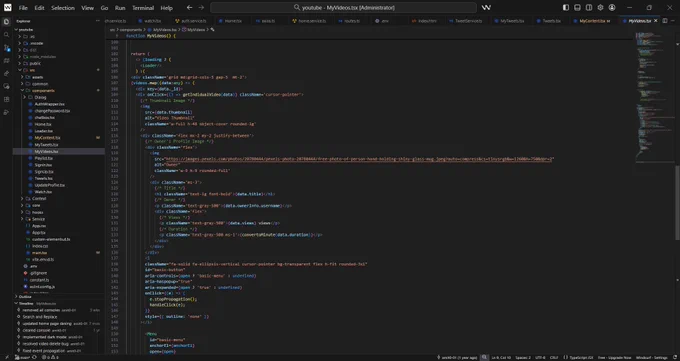Open the Selection menu
Image resolution: width=680 pixels, height=361 pixels.
[63, 8]
